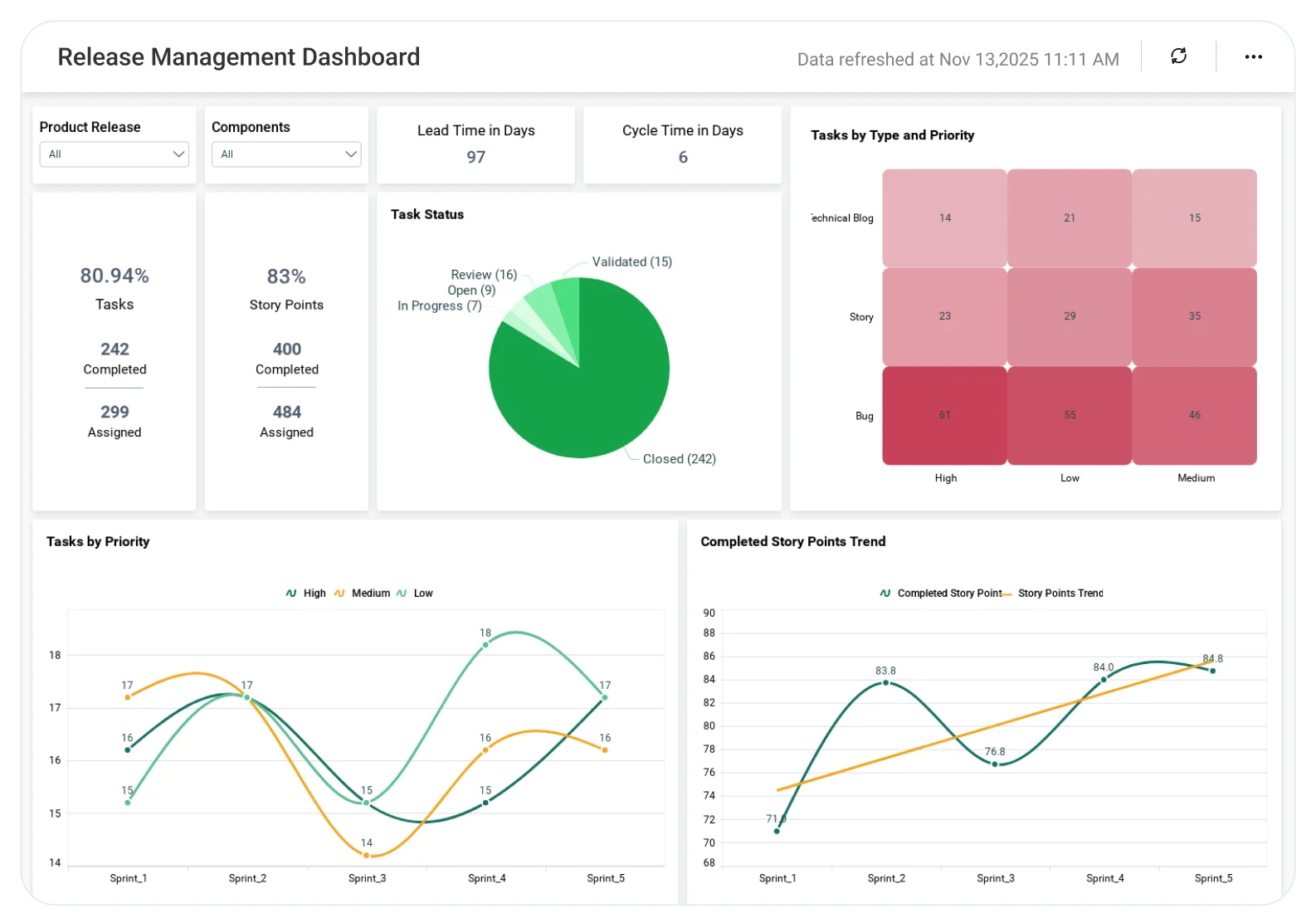The height and width of the screenshot is (923, 1316).
Task: Click the "Closed (242)" pie label
Action: click(x=679, y=459)
